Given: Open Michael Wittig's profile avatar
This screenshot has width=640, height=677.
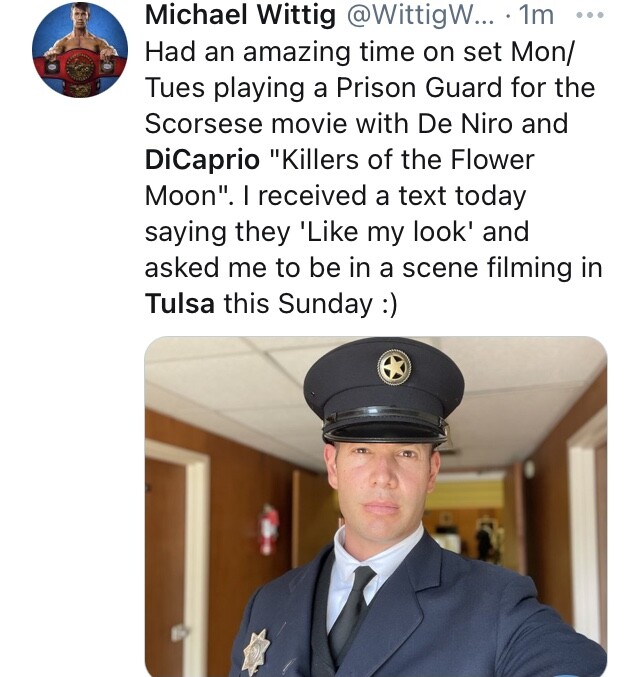Looking at the screenshot, I should pos(80,50).
